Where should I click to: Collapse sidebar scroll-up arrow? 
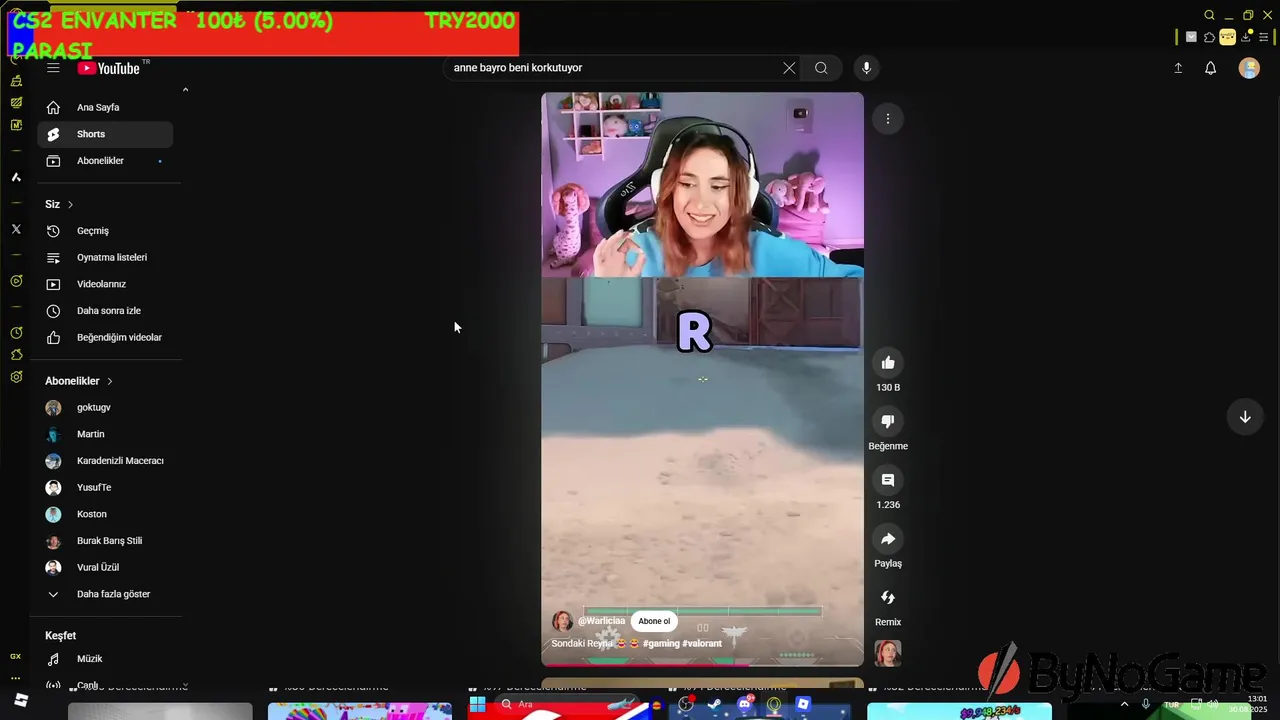point(185,90)
